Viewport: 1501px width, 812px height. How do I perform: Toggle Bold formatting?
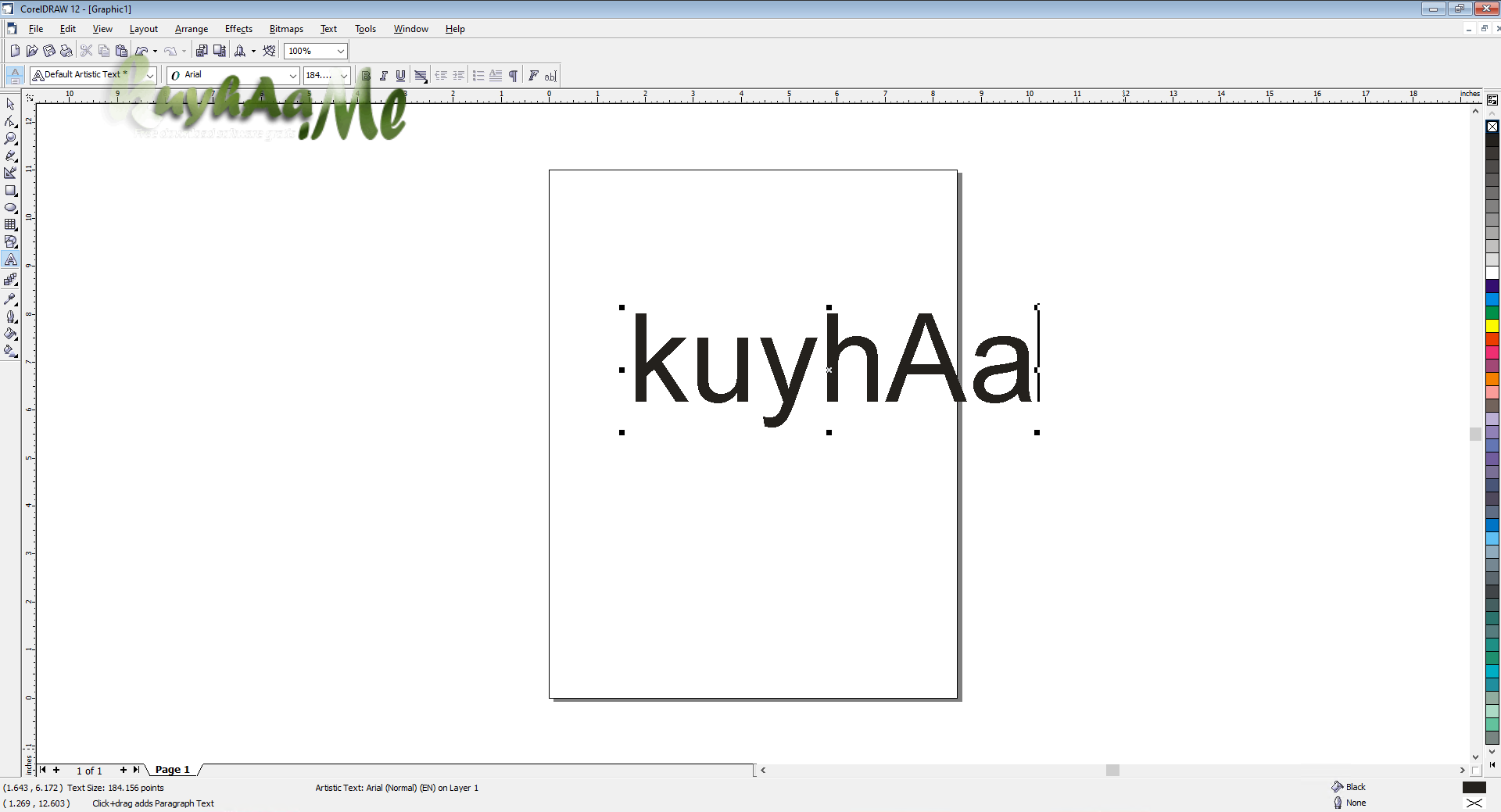[x=366, y=76]
